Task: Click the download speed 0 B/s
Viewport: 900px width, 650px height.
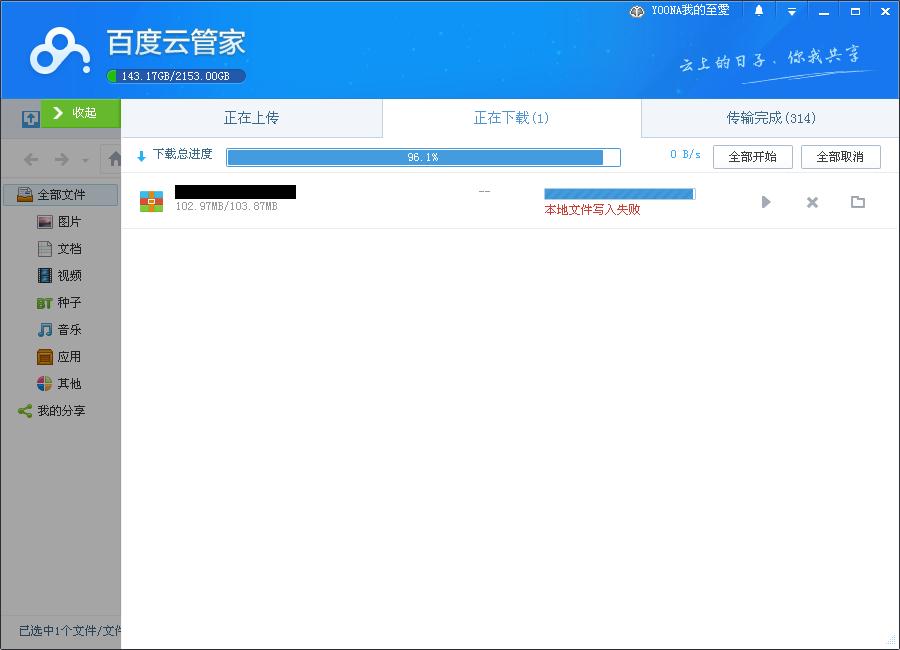Action: 685,154
